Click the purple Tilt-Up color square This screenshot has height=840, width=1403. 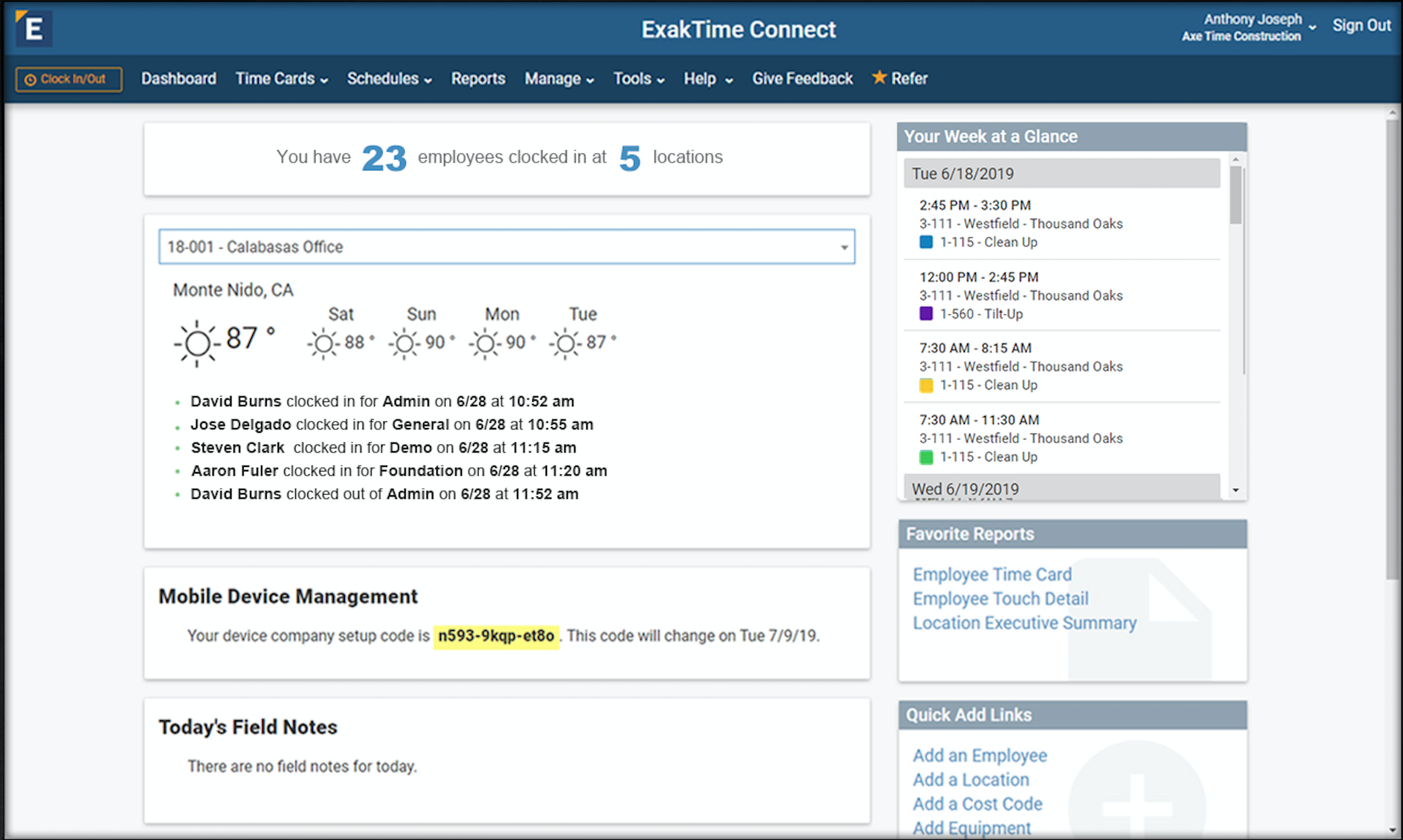[x=926, y=314]
